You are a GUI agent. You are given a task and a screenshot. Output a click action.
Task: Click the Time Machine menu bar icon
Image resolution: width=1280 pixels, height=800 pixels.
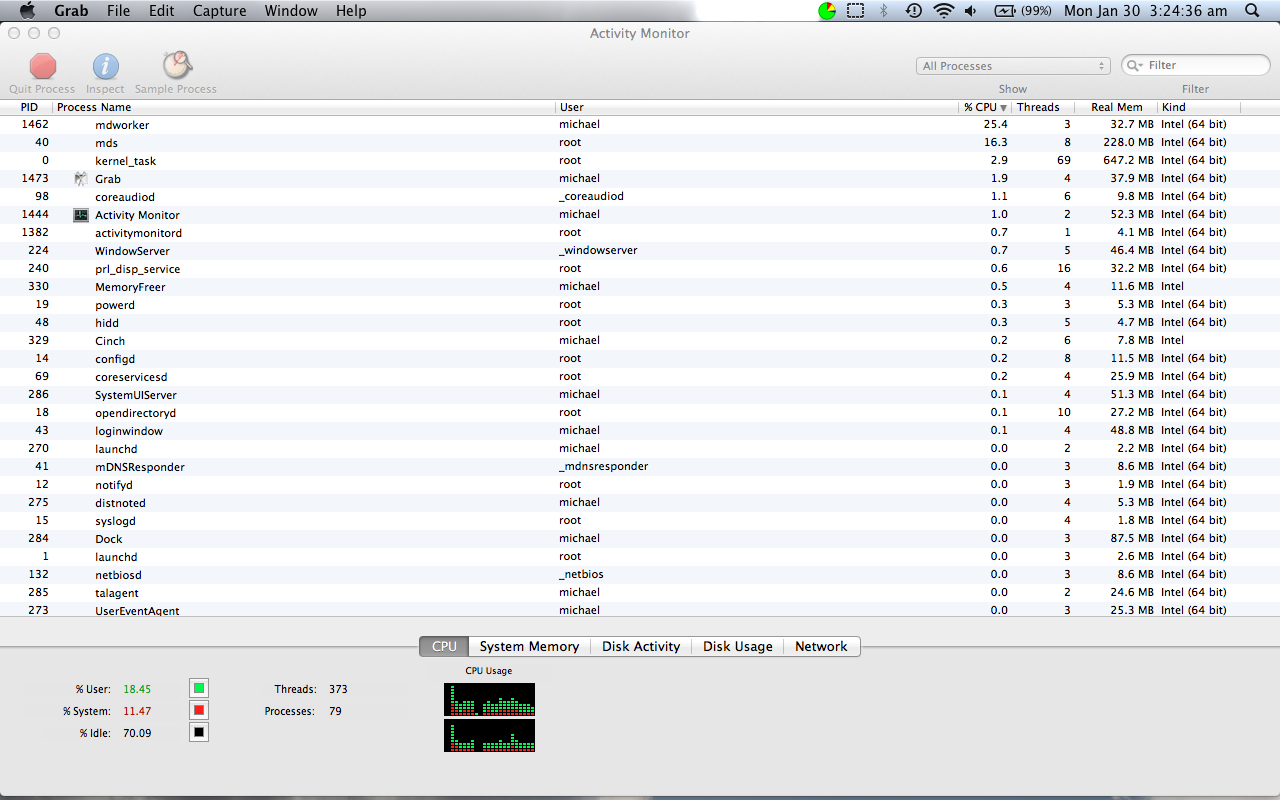[914, 11]
